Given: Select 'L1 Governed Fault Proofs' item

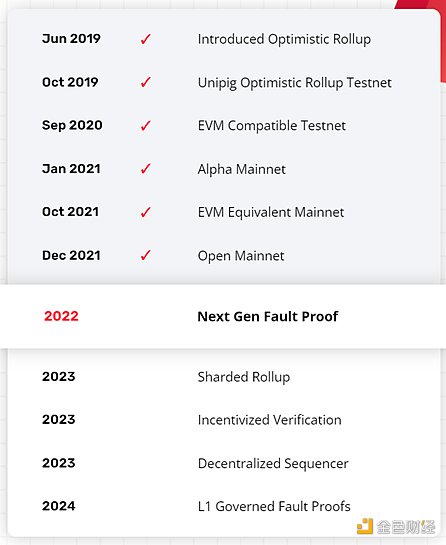Looking at the screenshot, I should 274,506.
